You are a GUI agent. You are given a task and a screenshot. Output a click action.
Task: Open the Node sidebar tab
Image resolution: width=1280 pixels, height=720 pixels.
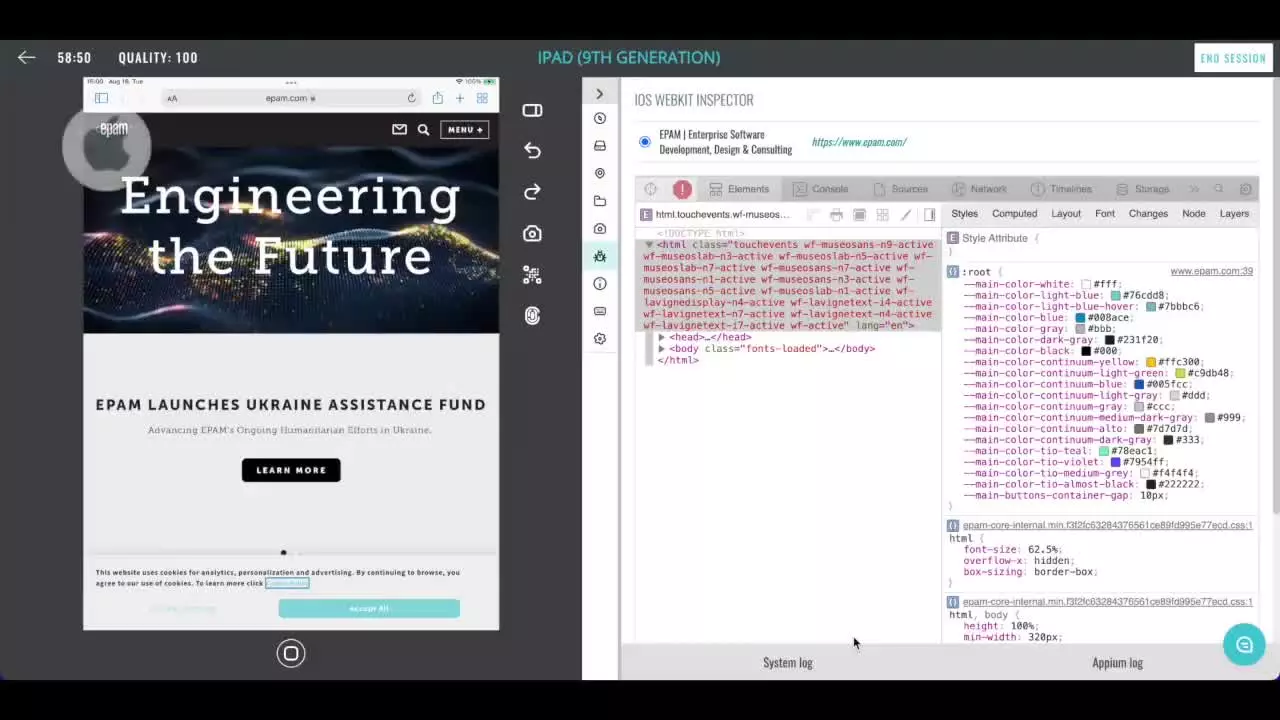pos(1194,214)
